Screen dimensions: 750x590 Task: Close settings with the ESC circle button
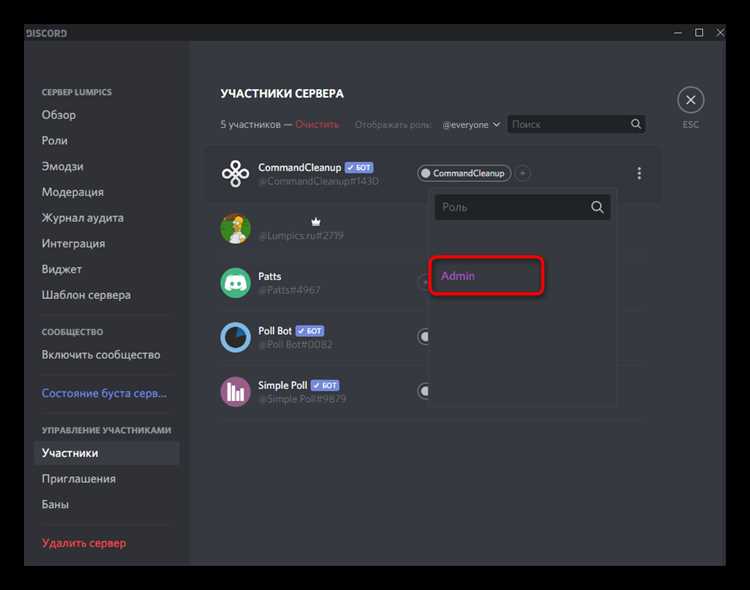click(690, 100)
